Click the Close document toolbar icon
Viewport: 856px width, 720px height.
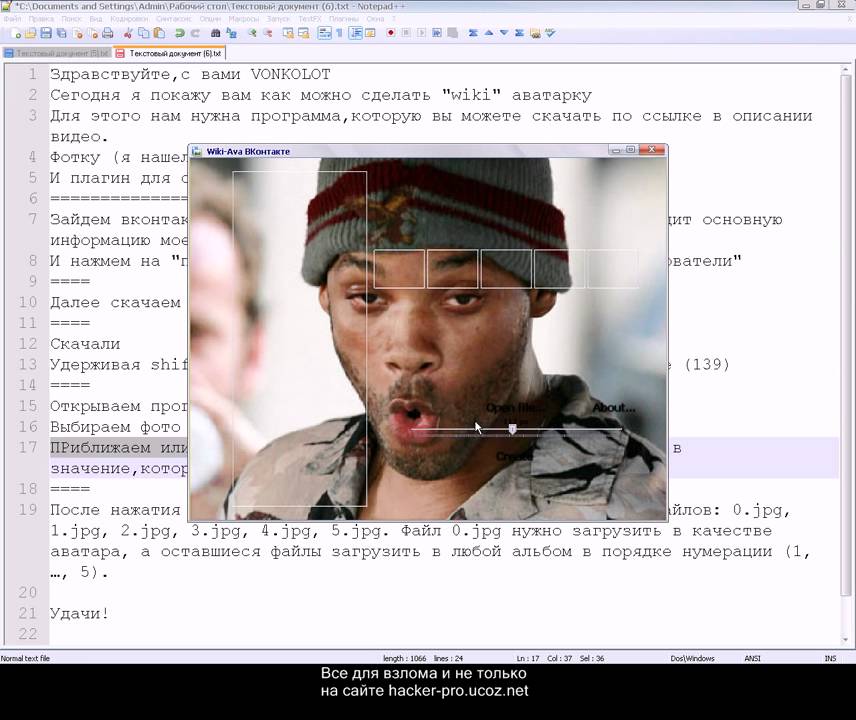77,33
